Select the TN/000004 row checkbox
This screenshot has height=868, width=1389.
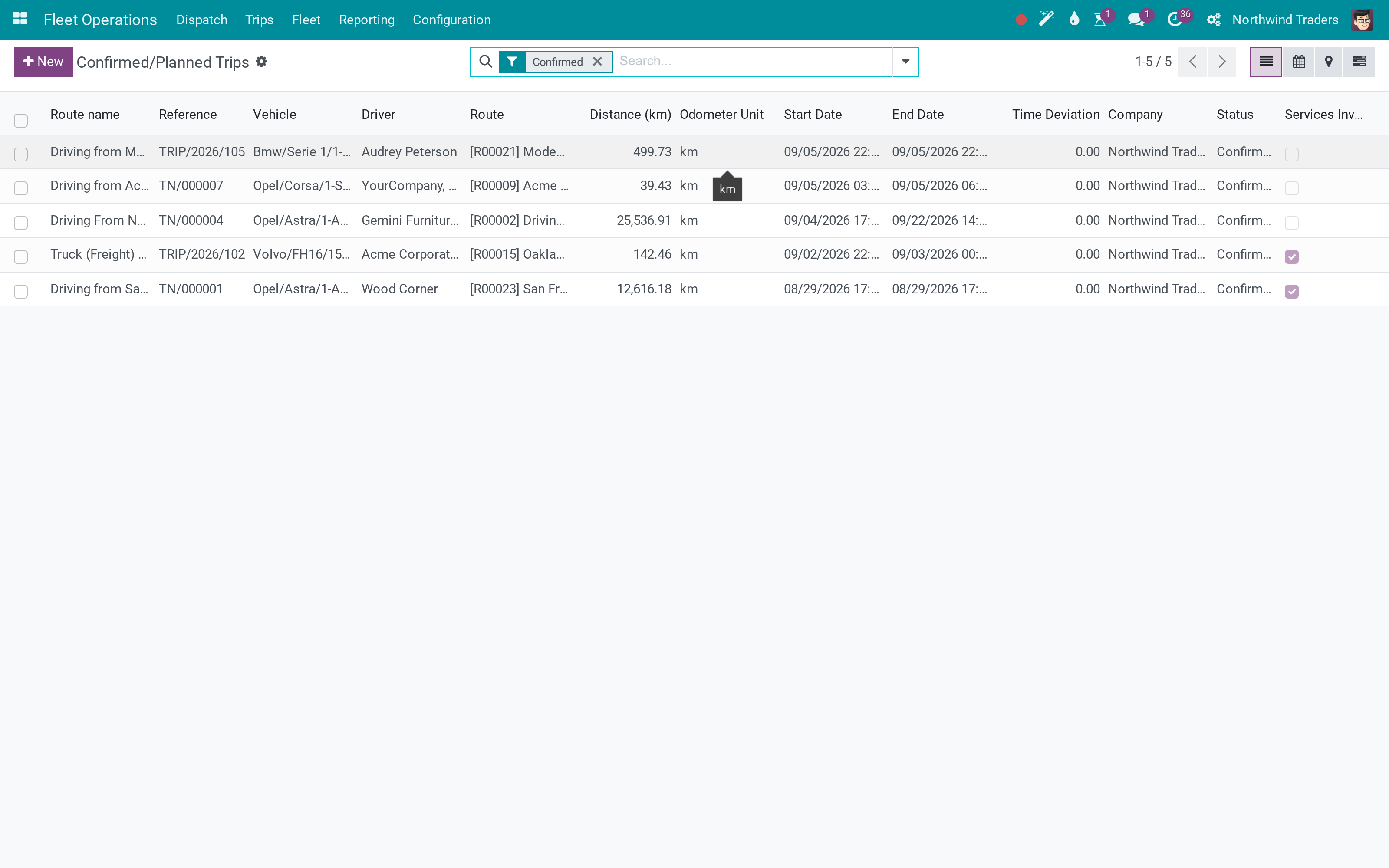click(x=21, y=223)
